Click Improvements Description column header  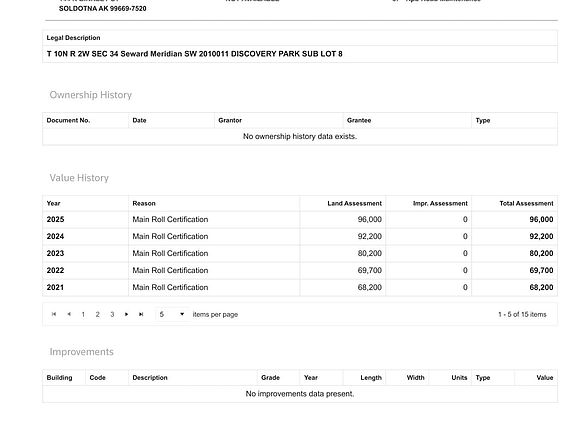tap(150, 378)
